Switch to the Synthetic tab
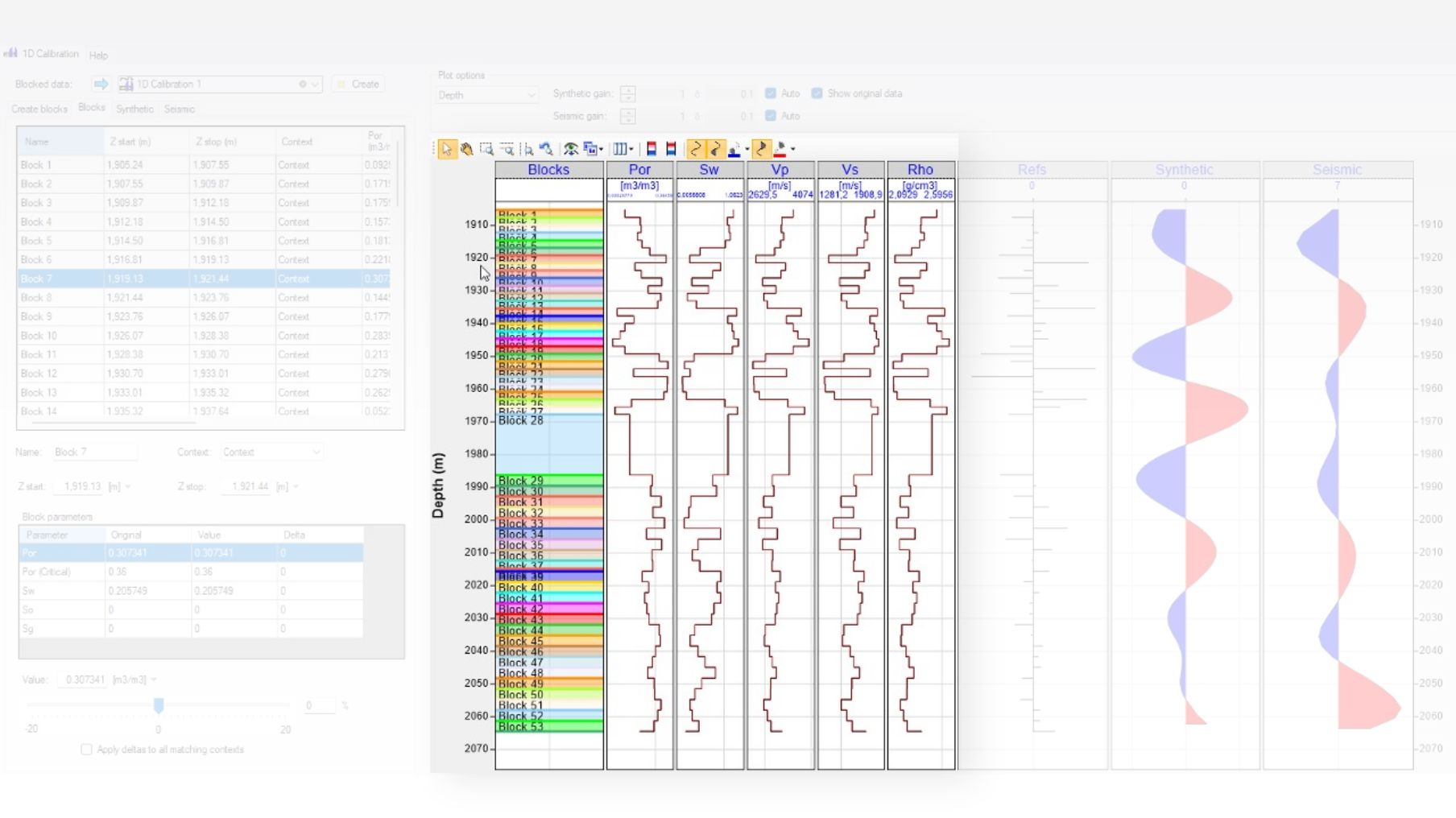Screen dimensions: 1456x818 (134, 109)
